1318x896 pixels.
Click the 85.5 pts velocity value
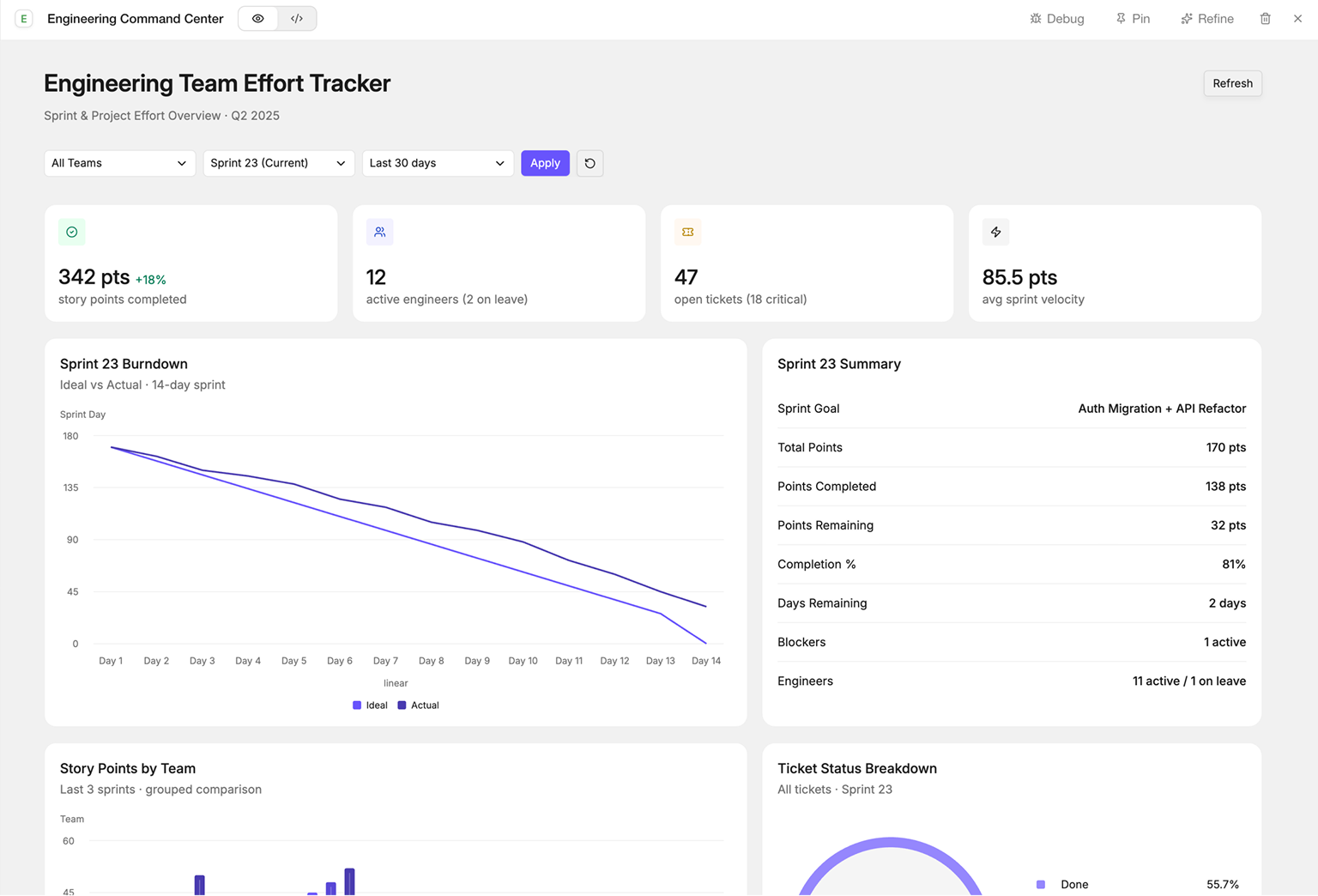[1019, 277]
